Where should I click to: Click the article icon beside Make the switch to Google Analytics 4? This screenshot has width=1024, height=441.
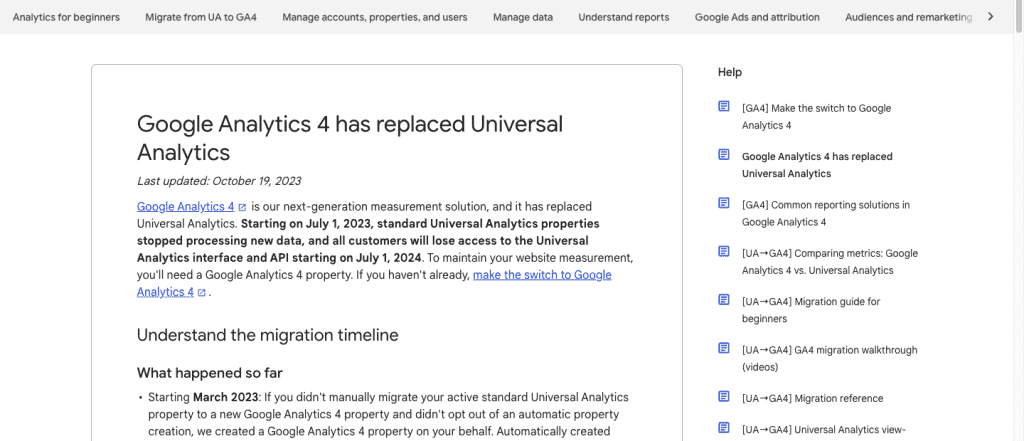pyautogui.click(x=724, y=106)
